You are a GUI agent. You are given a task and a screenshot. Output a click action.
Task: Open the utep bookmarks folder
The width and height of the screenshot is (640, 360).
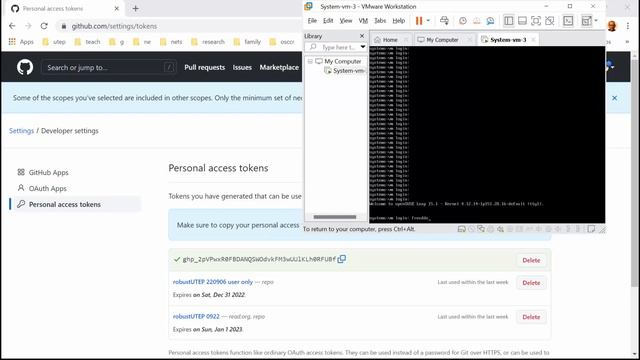pos(54,42)
